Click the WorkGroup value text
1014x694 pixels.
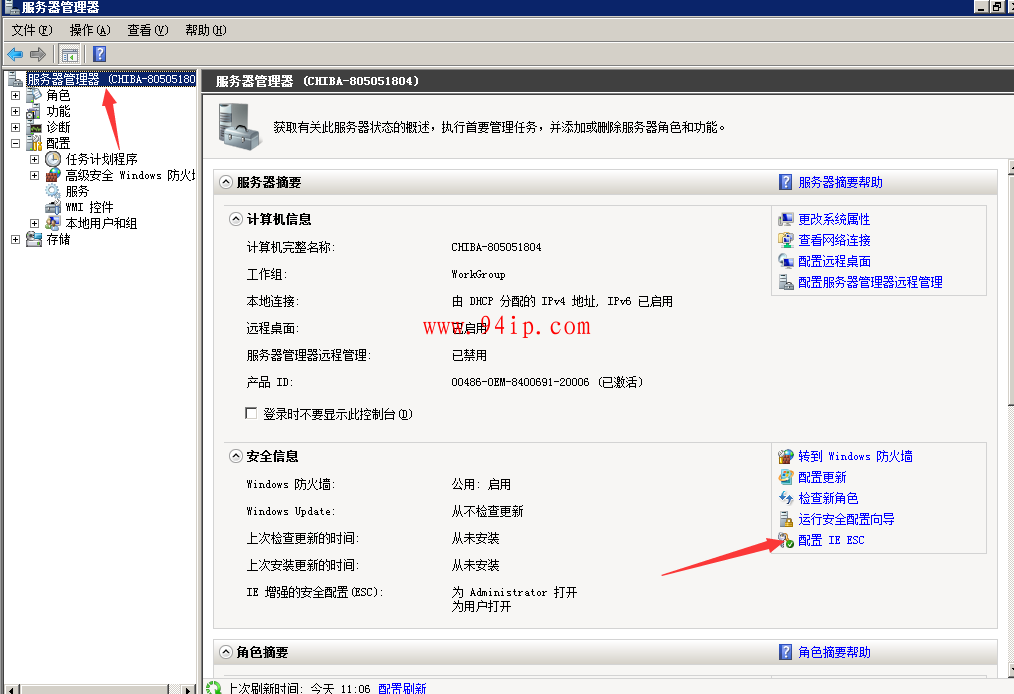(478, 274)
